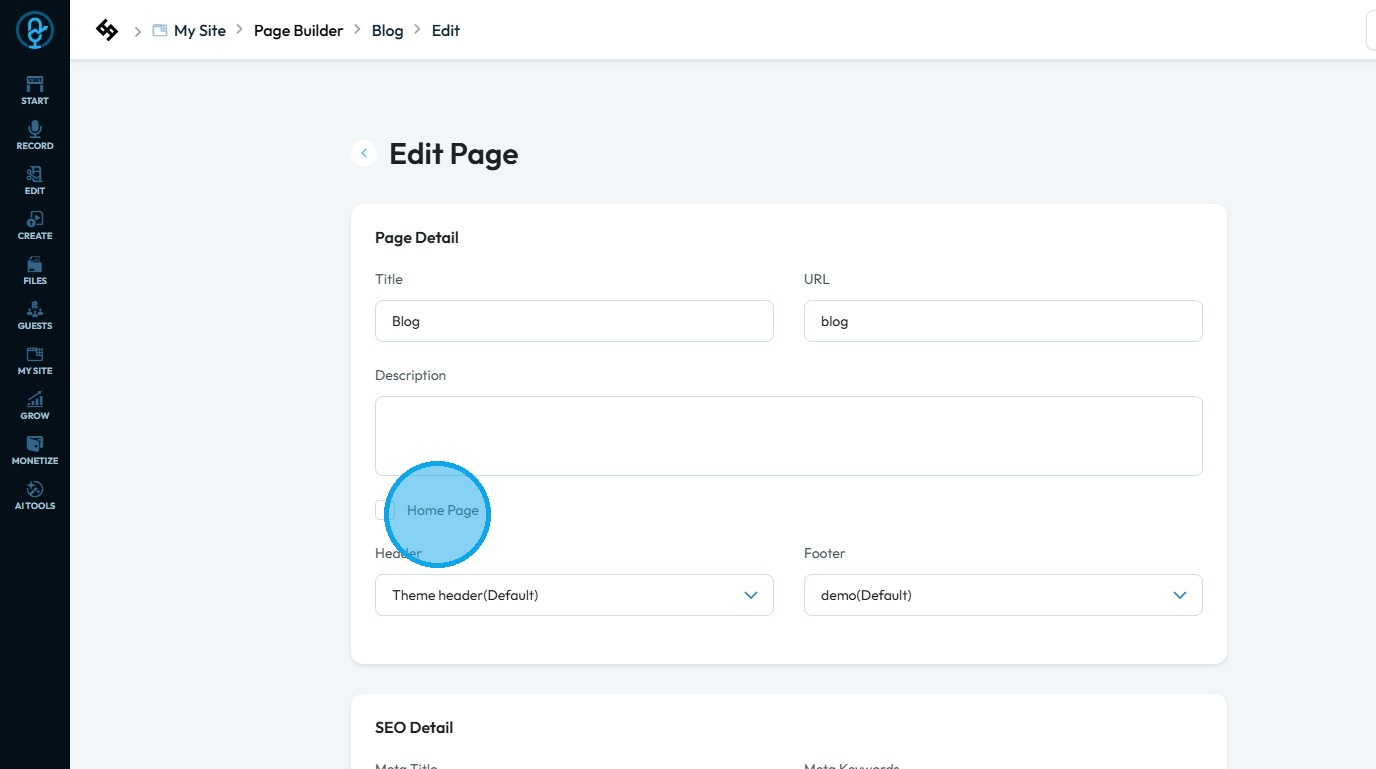Open the Blog breadcrumb link
The width and height of the screenshot is (1376, 769).
coord(387,31)
